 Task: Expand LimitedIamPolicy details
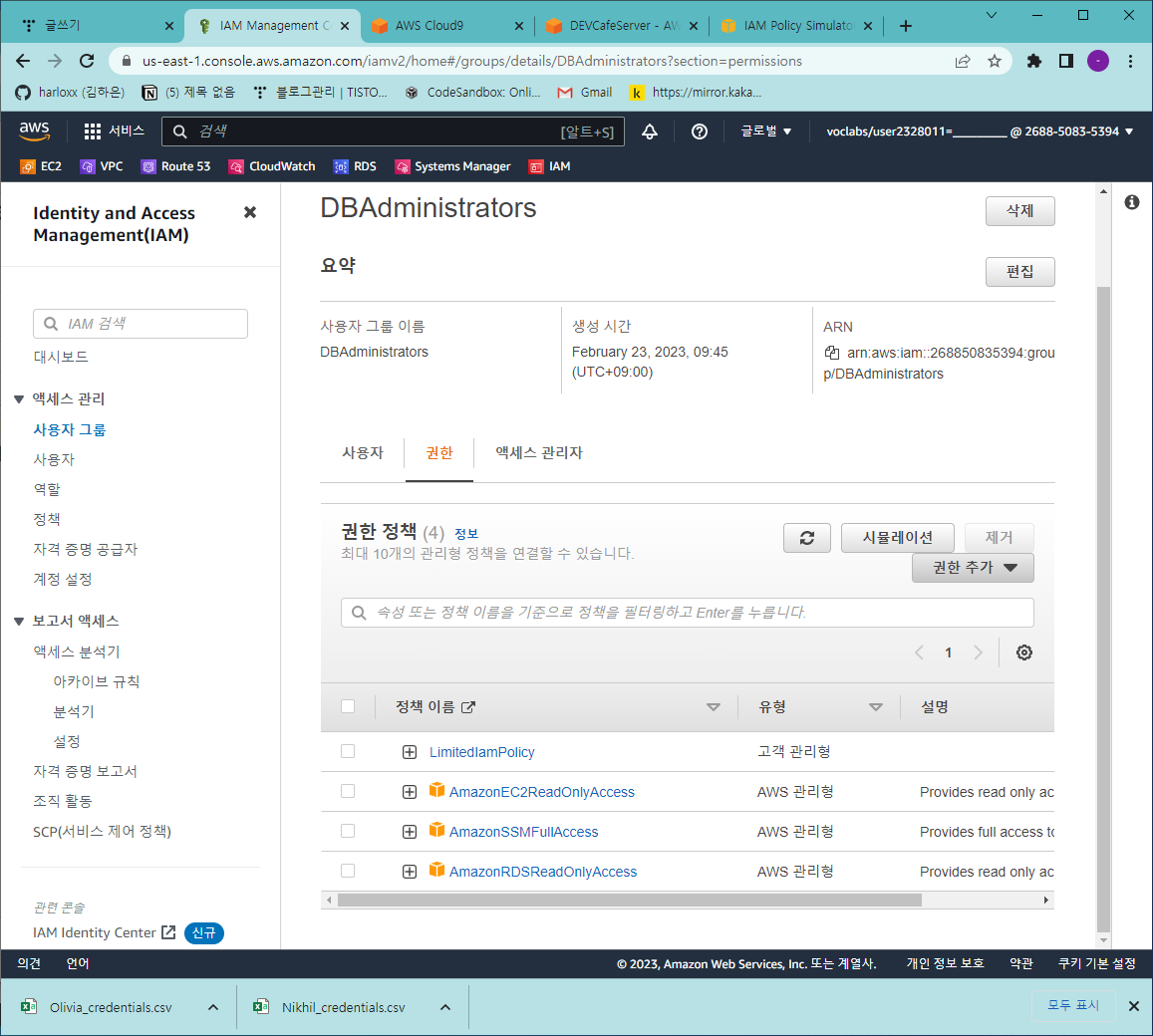410,752
